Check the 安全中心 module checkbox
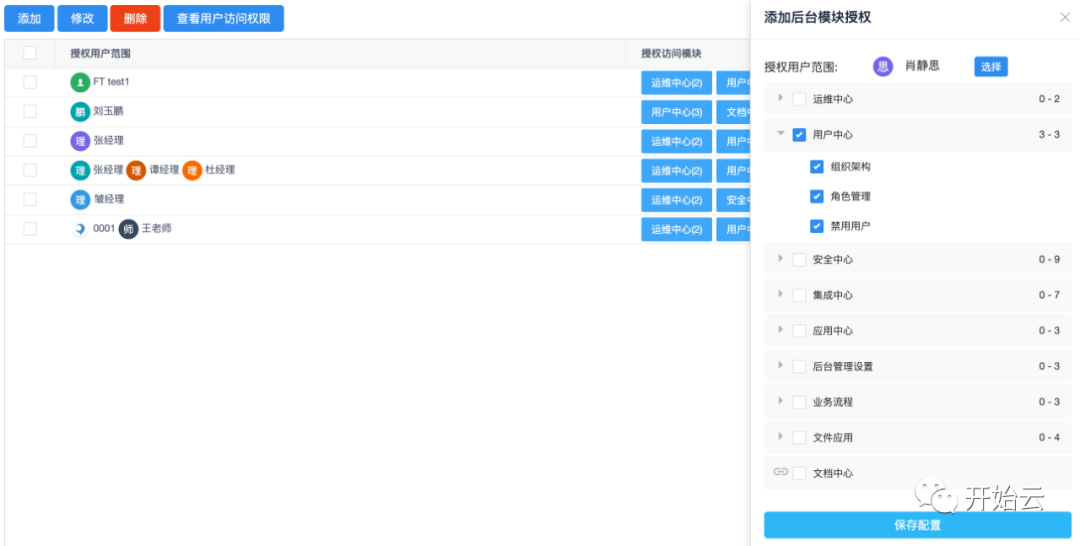The height and width of the screenshot is (546, 1080). click(799, 260)
